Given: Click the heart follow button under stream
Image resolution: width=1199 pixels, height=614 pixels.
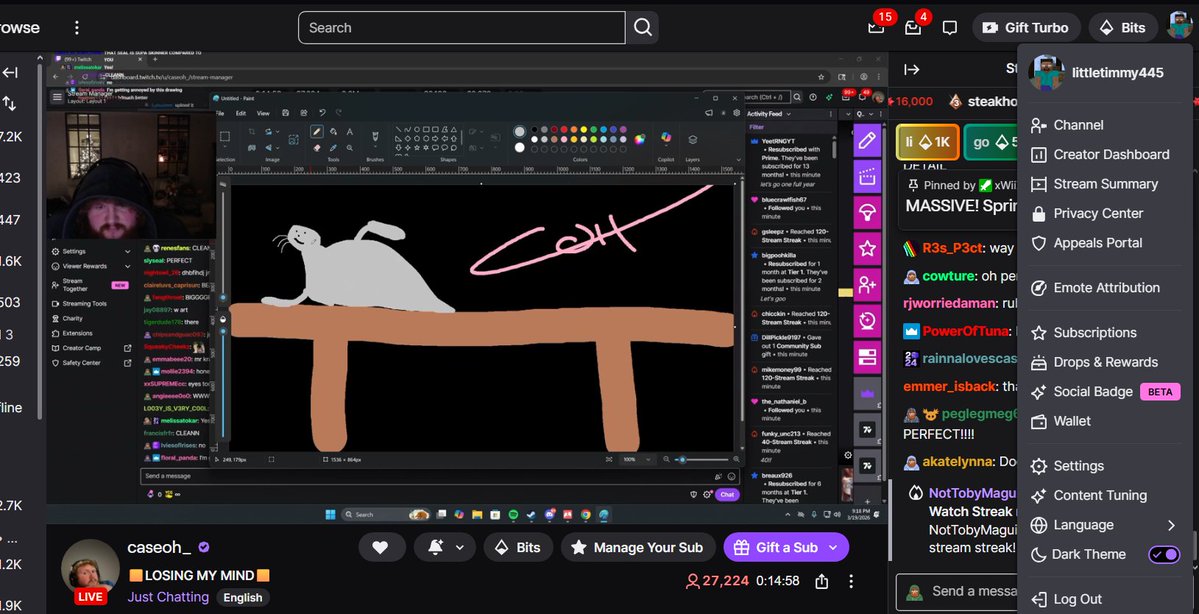Looking at the screenshot, I should [380, 547].
